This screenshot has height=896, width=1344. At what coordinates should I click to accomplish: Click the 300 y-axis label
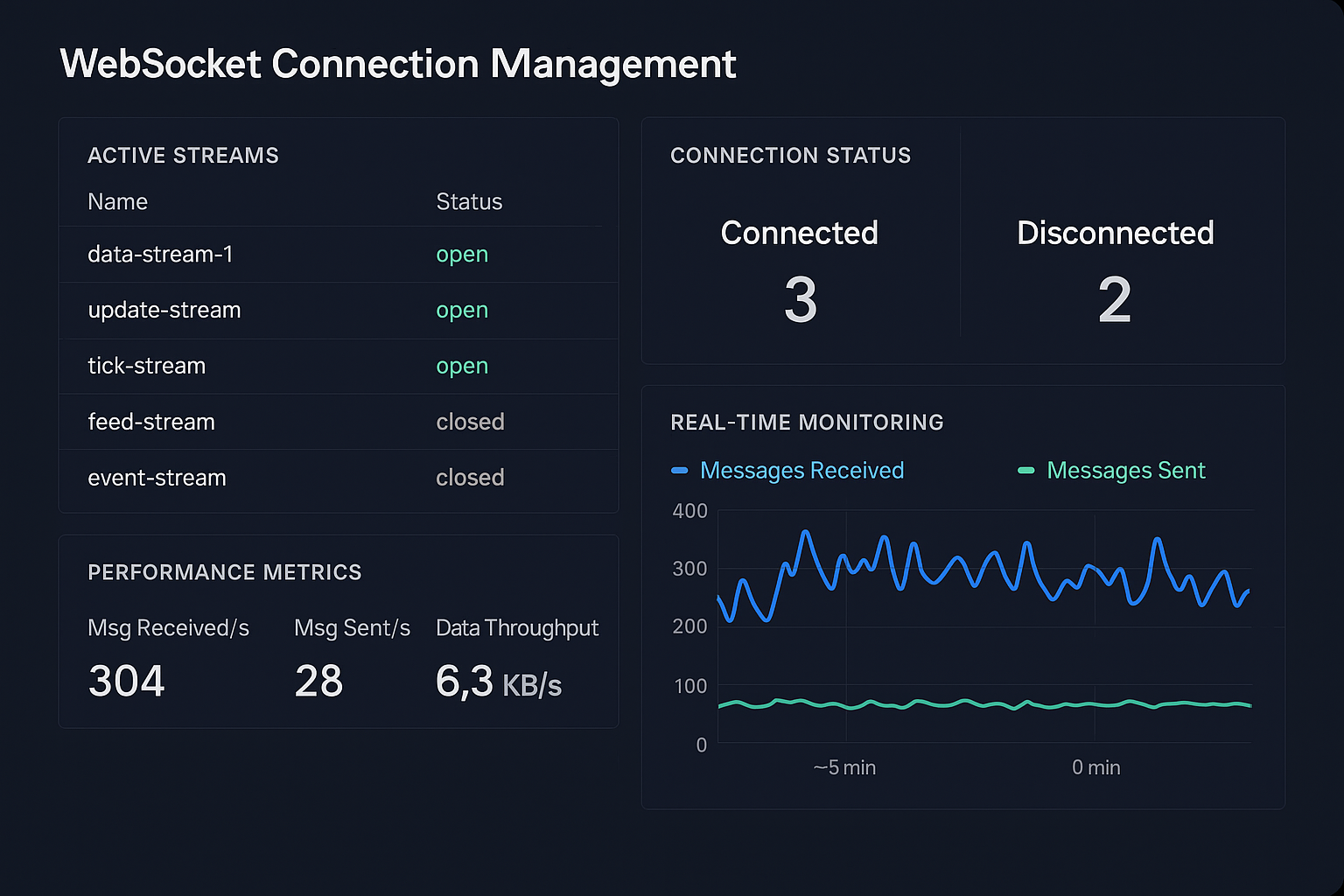pyautogui.click(x=689, y=569)
